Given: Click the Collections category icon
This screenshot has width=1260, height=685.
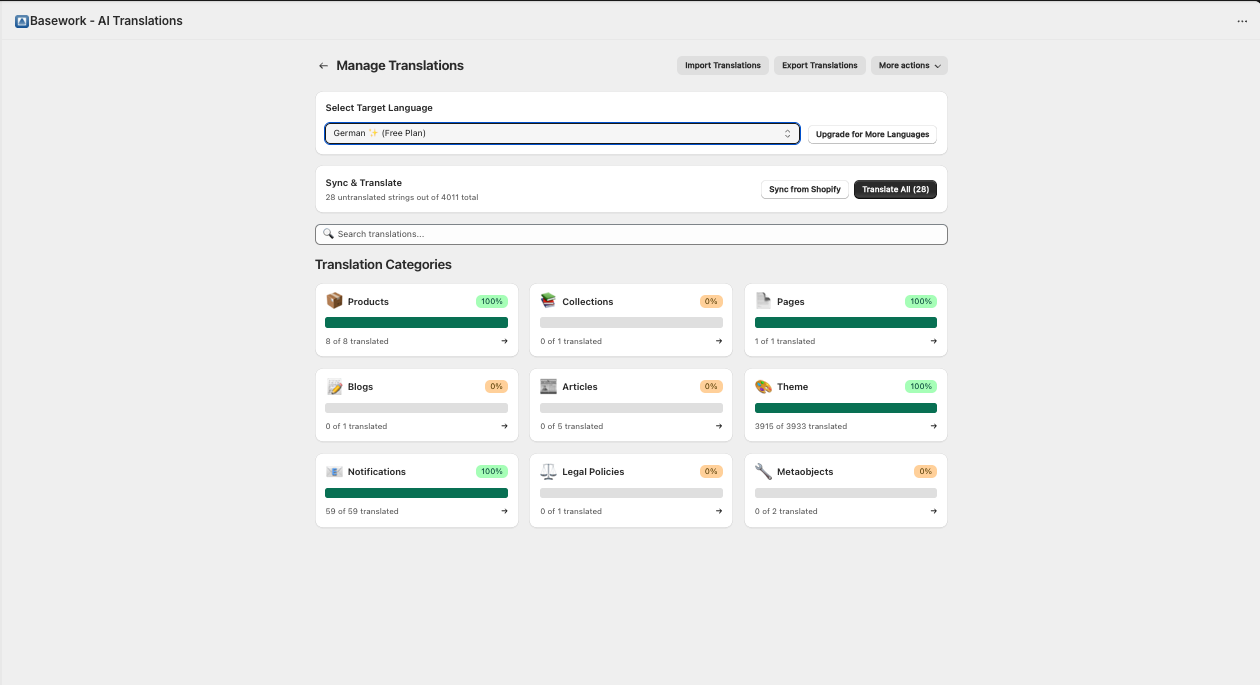Looking at the screenshot, I should click(x=548, y=300).
